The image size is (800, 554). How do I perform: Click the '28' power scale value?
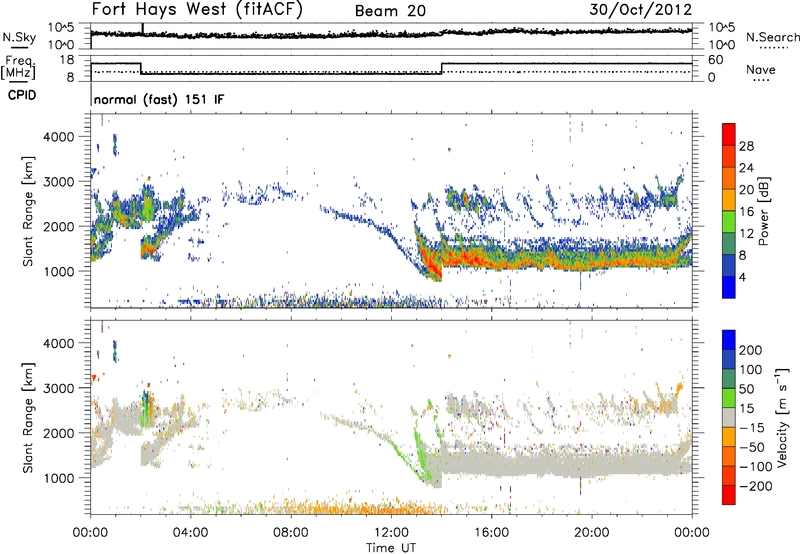(x=746, y=146)
